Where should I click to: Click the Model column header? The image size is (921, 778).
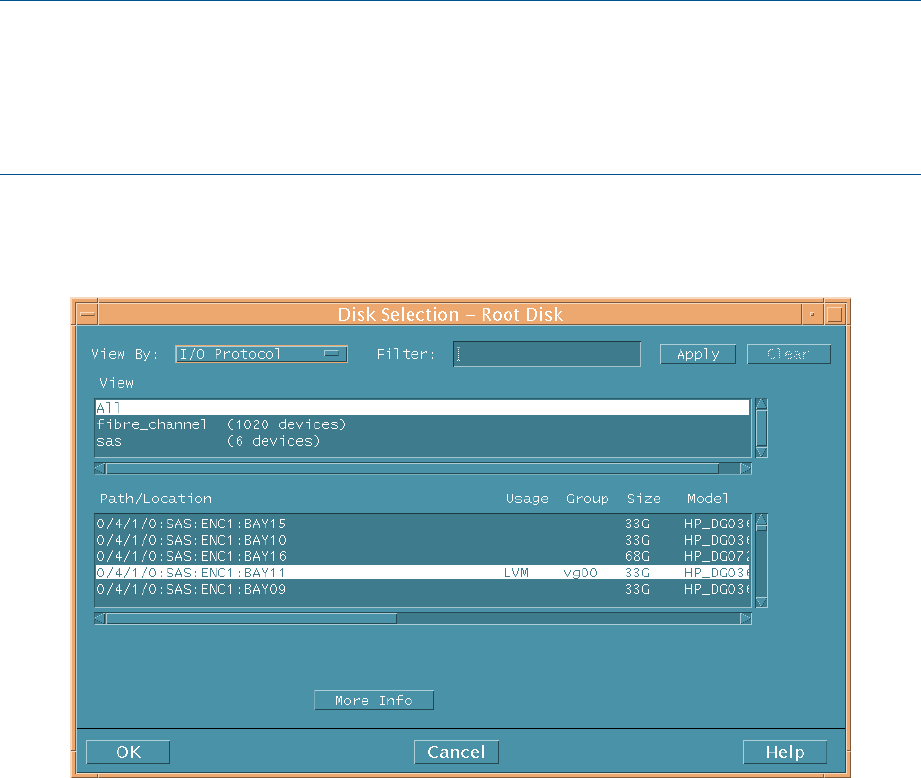(x=708, y=499)
